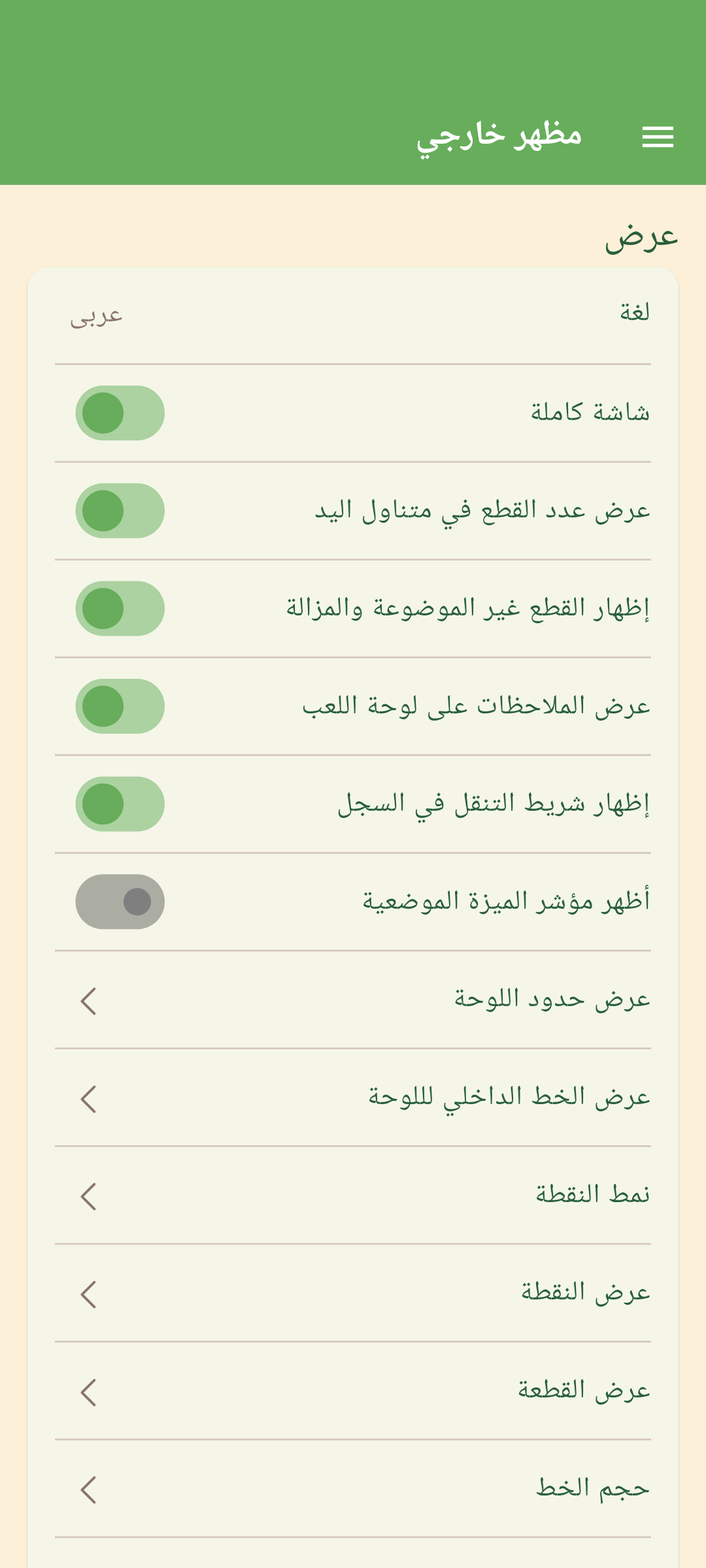Enable أظهر مؤشر الميزة الموضعية switch
The image size is (706, 1568).
coord(120,902)
